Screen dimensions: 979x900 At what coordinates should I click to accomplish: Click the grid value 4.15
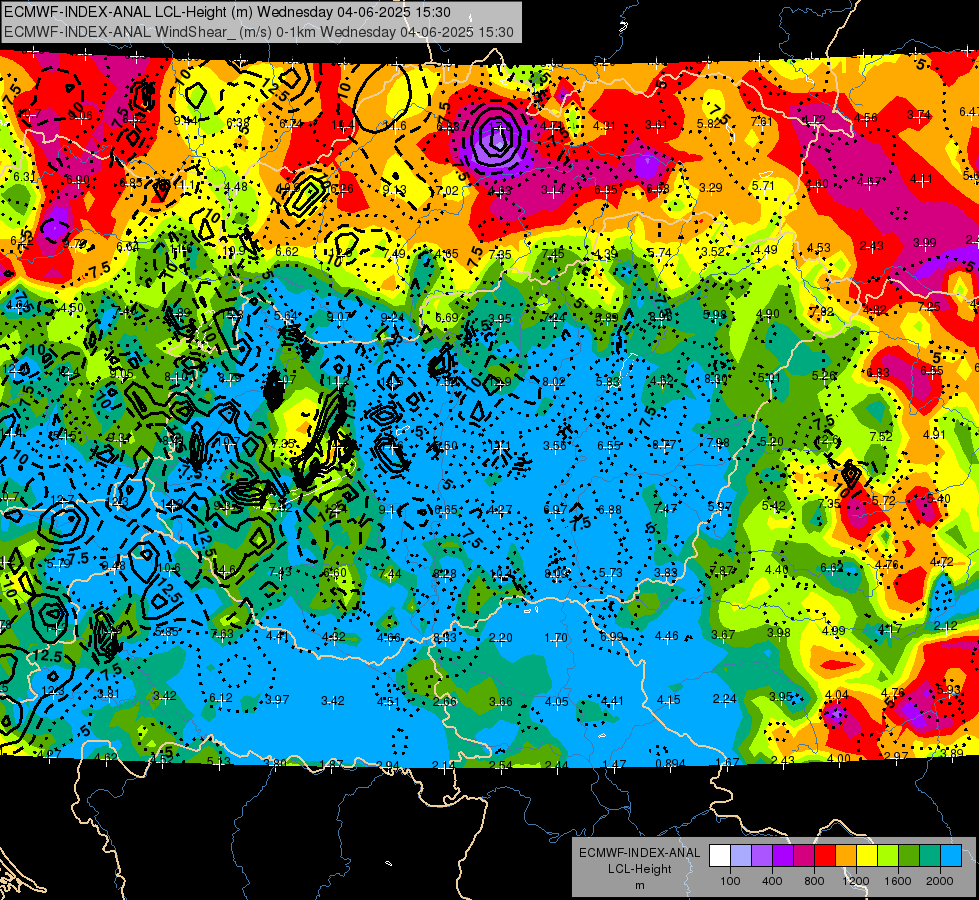pos(669,700)
